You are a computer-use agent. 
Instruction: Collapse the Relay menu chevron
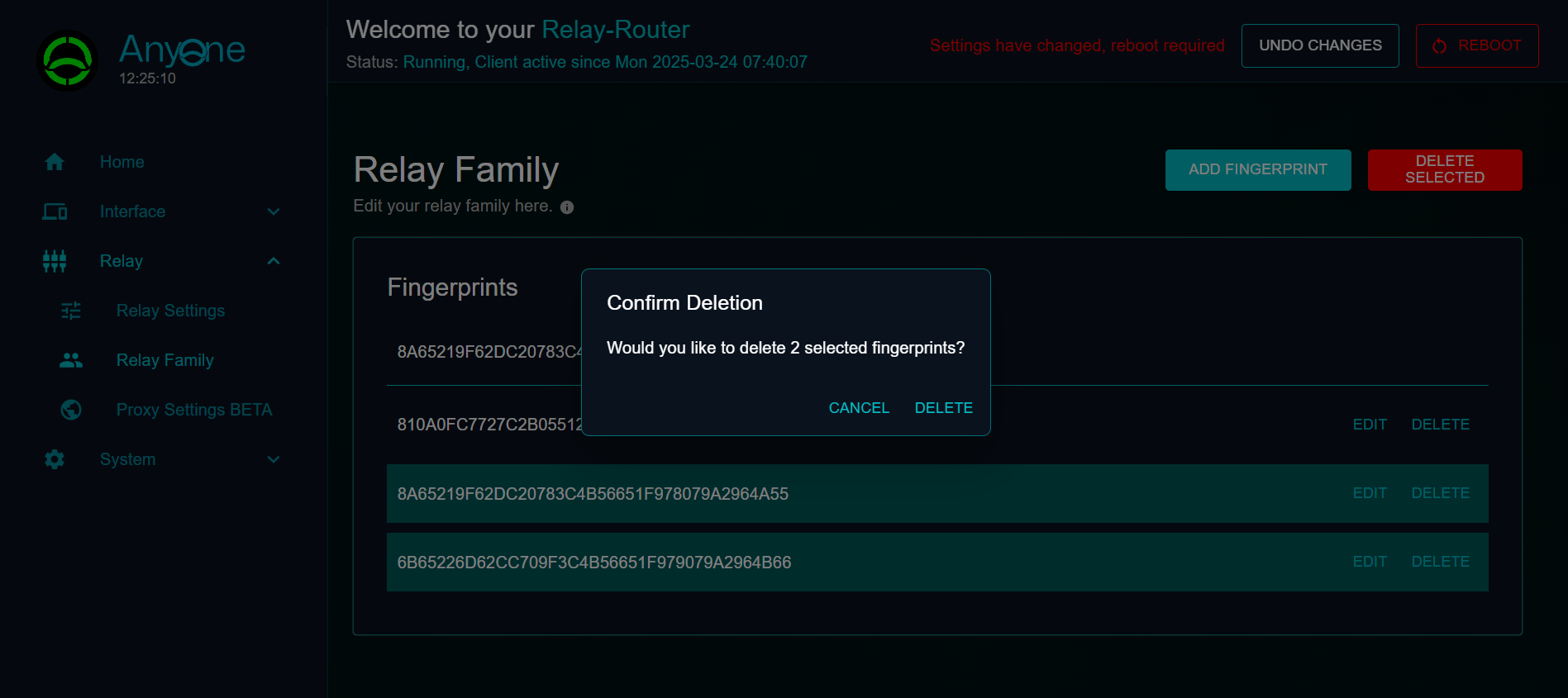pyautogui.click(x=274, y=261)
